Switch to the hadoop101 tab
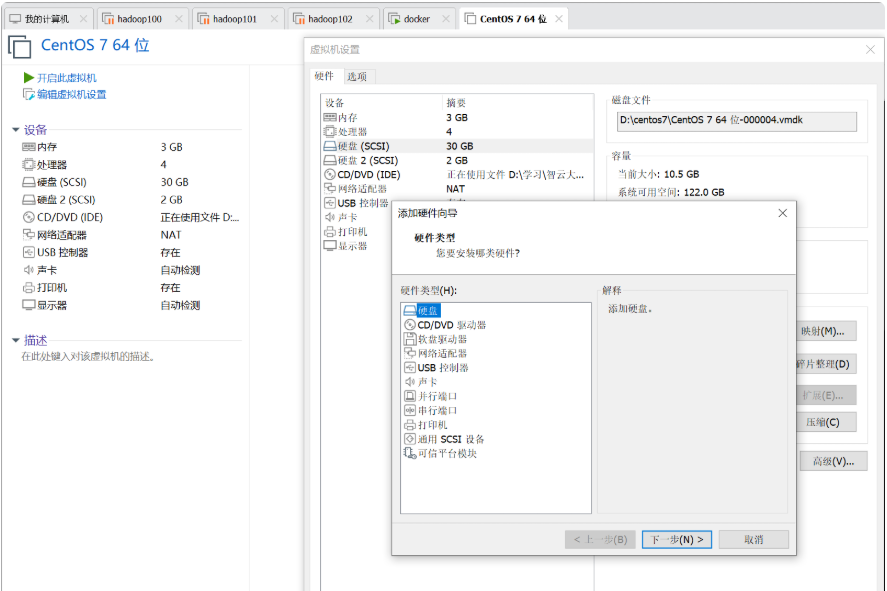The width and height of the screenshot is (887, 591). pyautogui.click(x=234, y=19)
